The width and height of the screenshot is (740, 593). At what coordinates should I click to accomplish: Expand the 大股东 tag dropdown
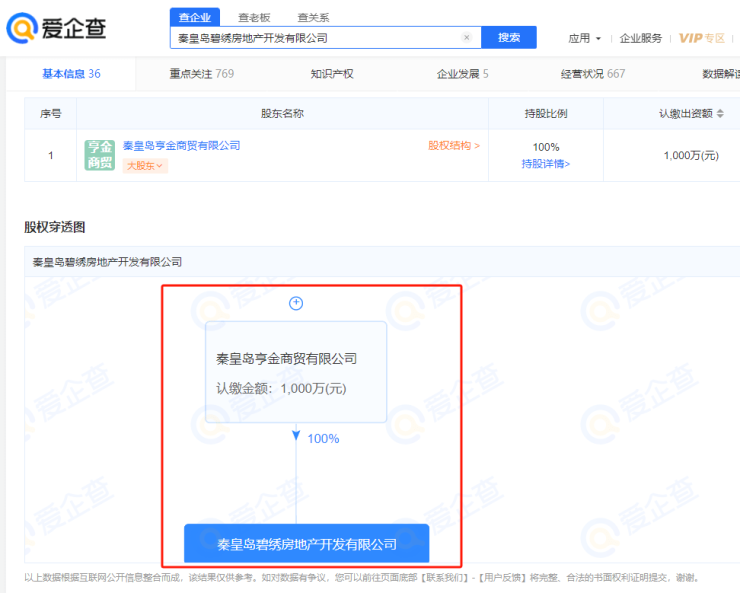[145, 166]
